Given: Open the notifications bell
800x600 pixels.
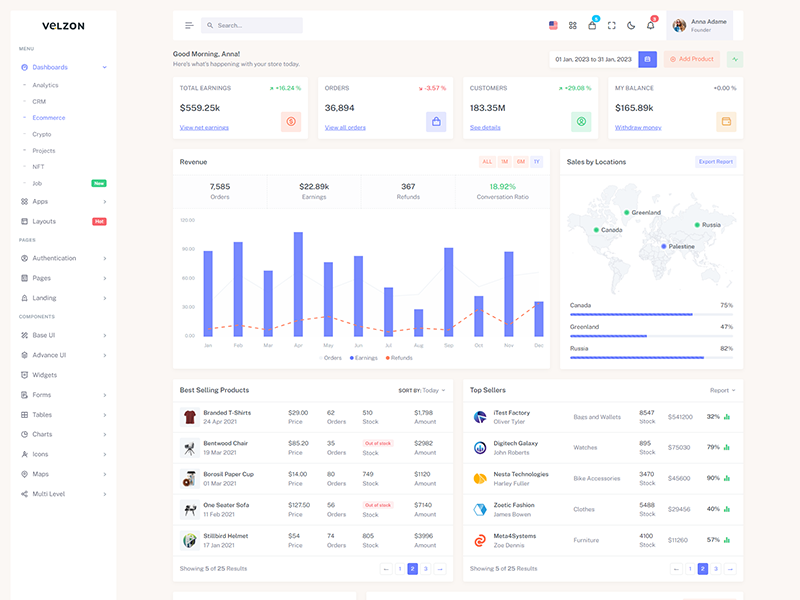Looking at the screenshot, I should tap(650, 25).
